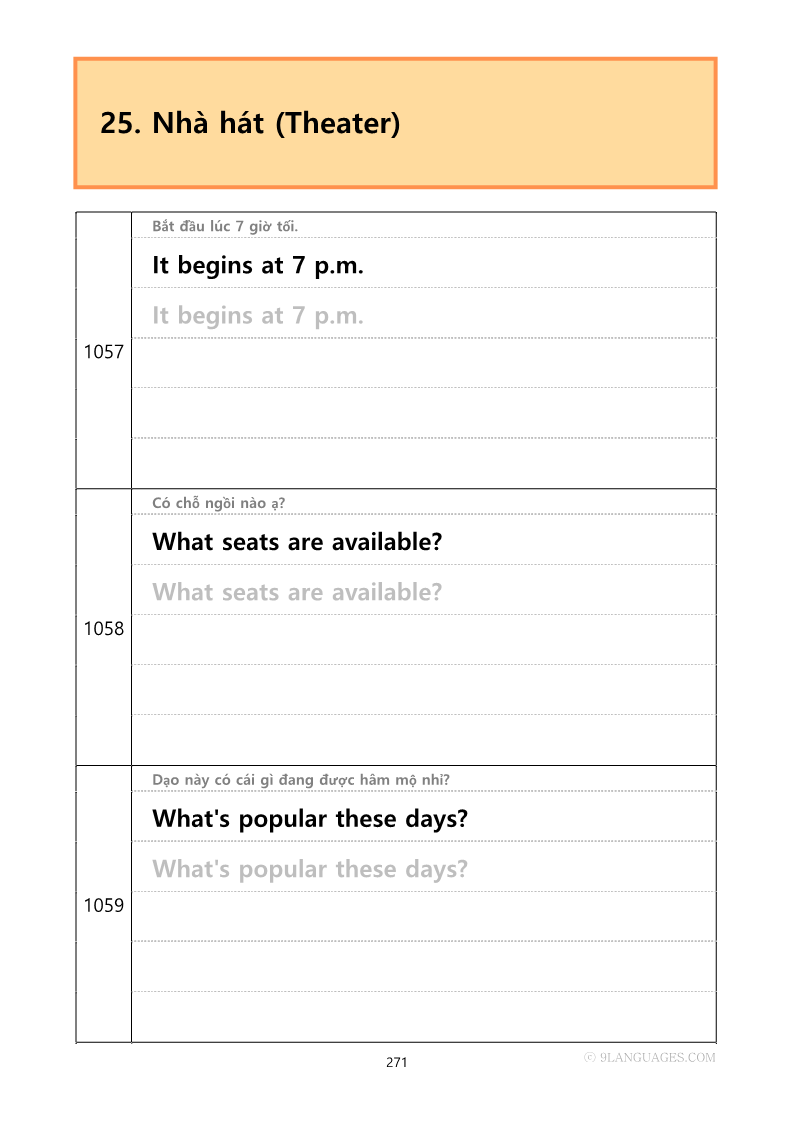This screenshot has height=1123, width=794.
Task: Click the '25. Nhà hát (Theater)' heading
Action: click(250, 123)
